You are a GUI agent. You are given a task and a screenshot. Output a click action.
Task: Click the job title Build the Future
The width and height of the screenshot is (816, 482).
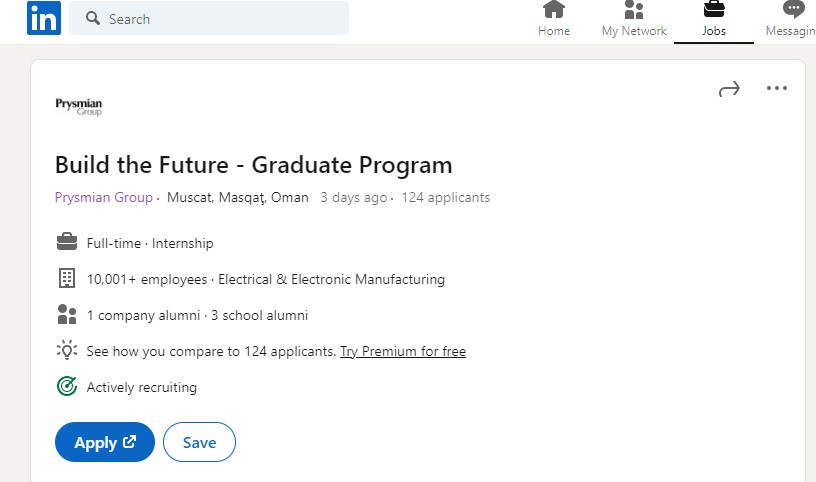(x=253, y=165)
